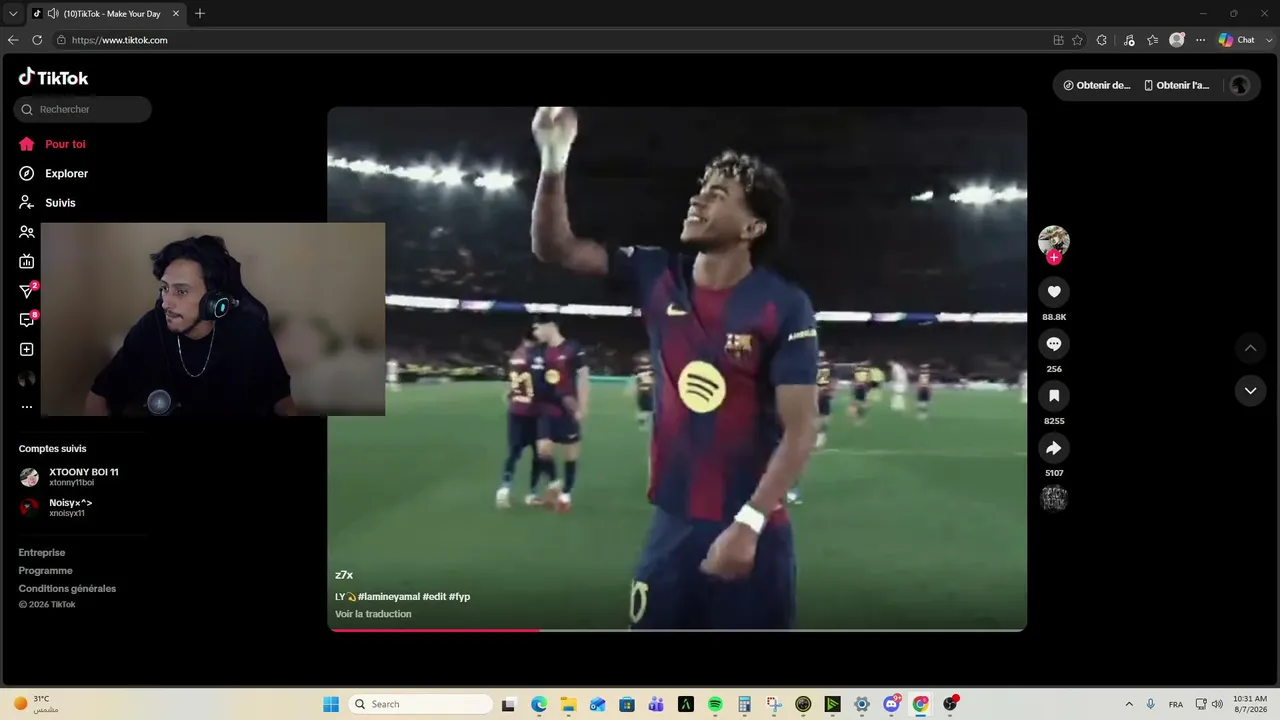The height and width of the screenshot is (720, 1280).
Task: Open the LIVE icon in TikTok sidebar
Action: (27, 262)
